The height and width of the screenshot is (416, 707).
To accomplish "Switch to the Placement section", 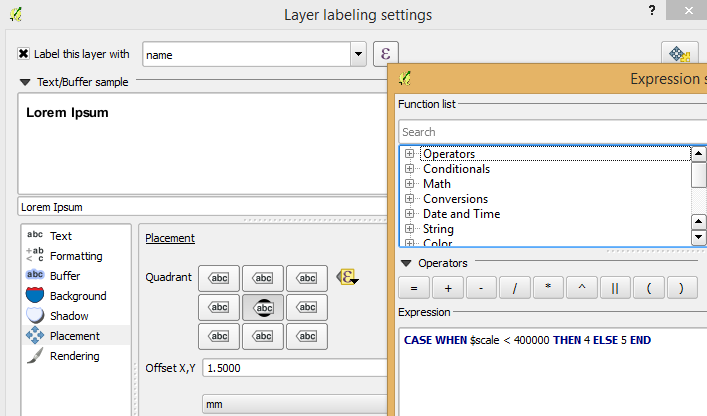I will pyautogui.click(x=73, y=336).
